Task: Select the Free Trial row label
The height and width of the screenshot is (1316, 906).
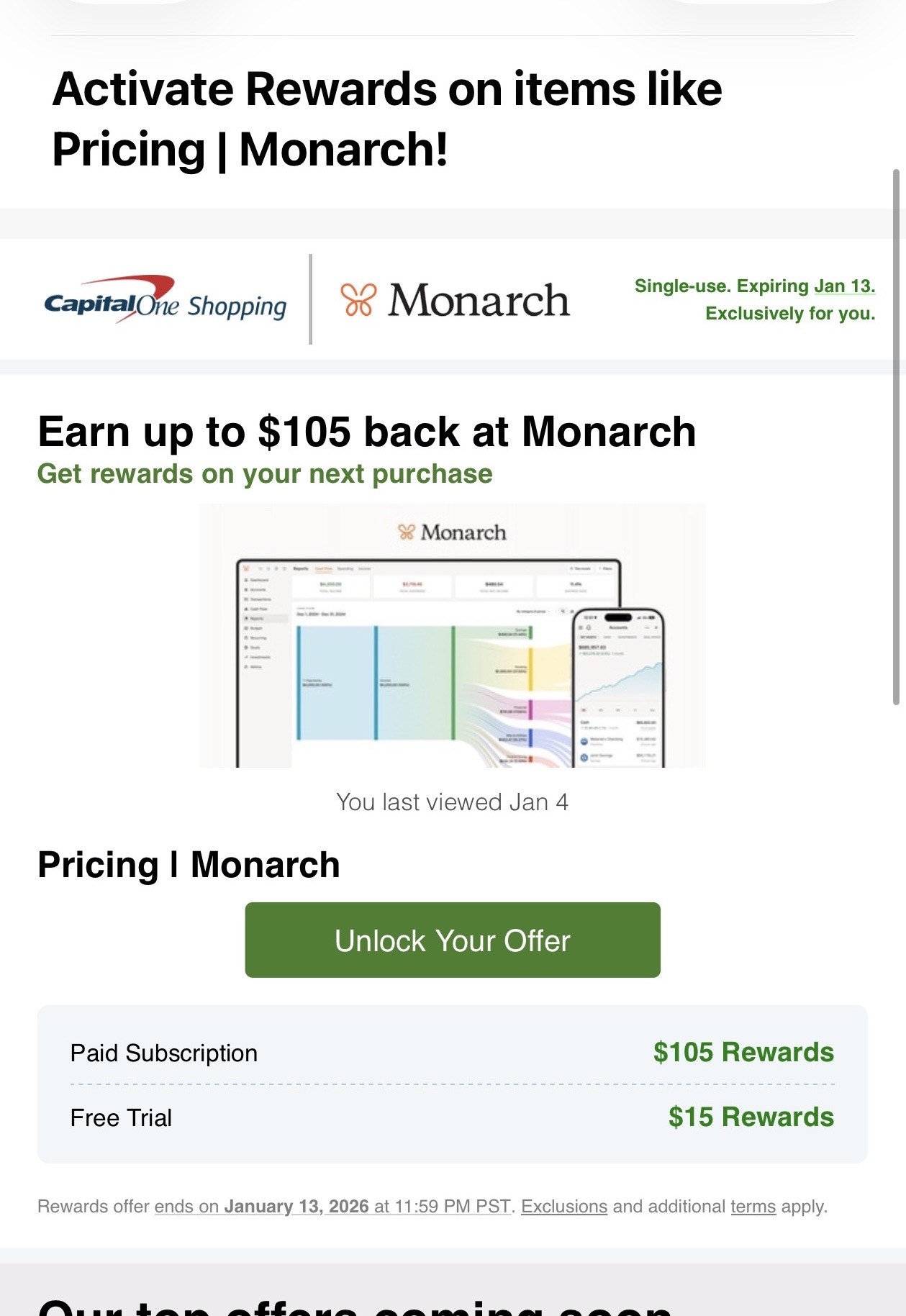Action: (x=121, y=1117)
